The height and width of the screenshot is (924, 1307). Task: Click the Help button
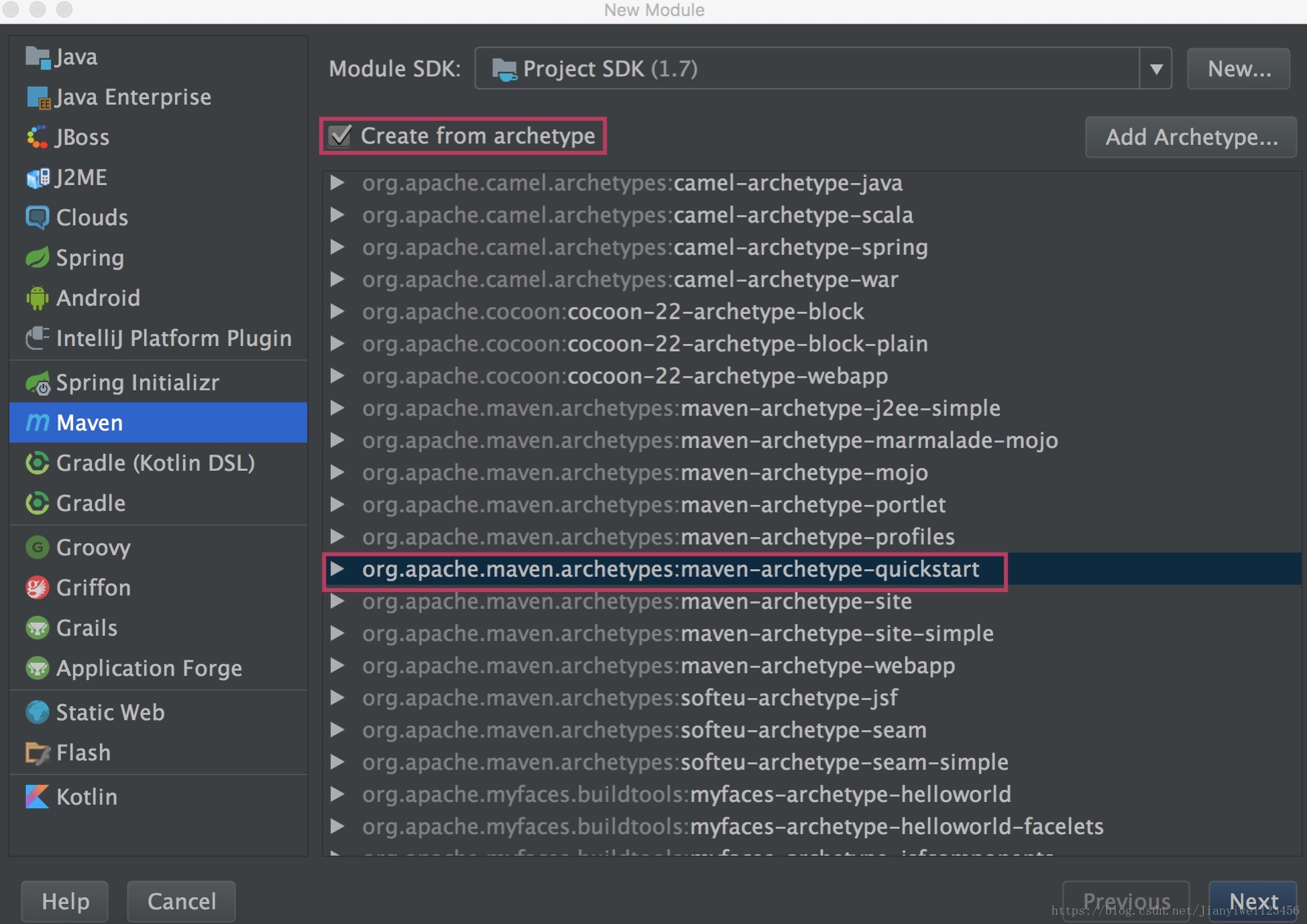pos(65,902)
